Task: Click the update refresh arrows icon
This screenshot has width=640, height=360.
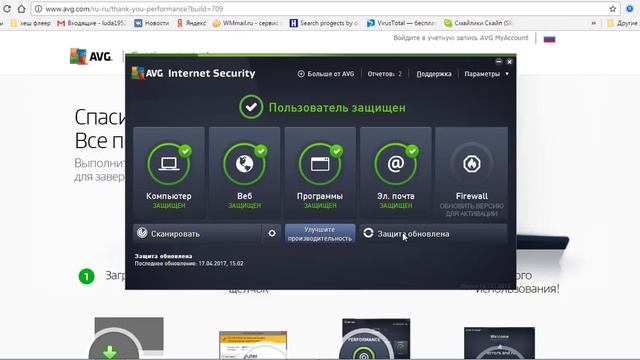Action: (x=368, y=233)
